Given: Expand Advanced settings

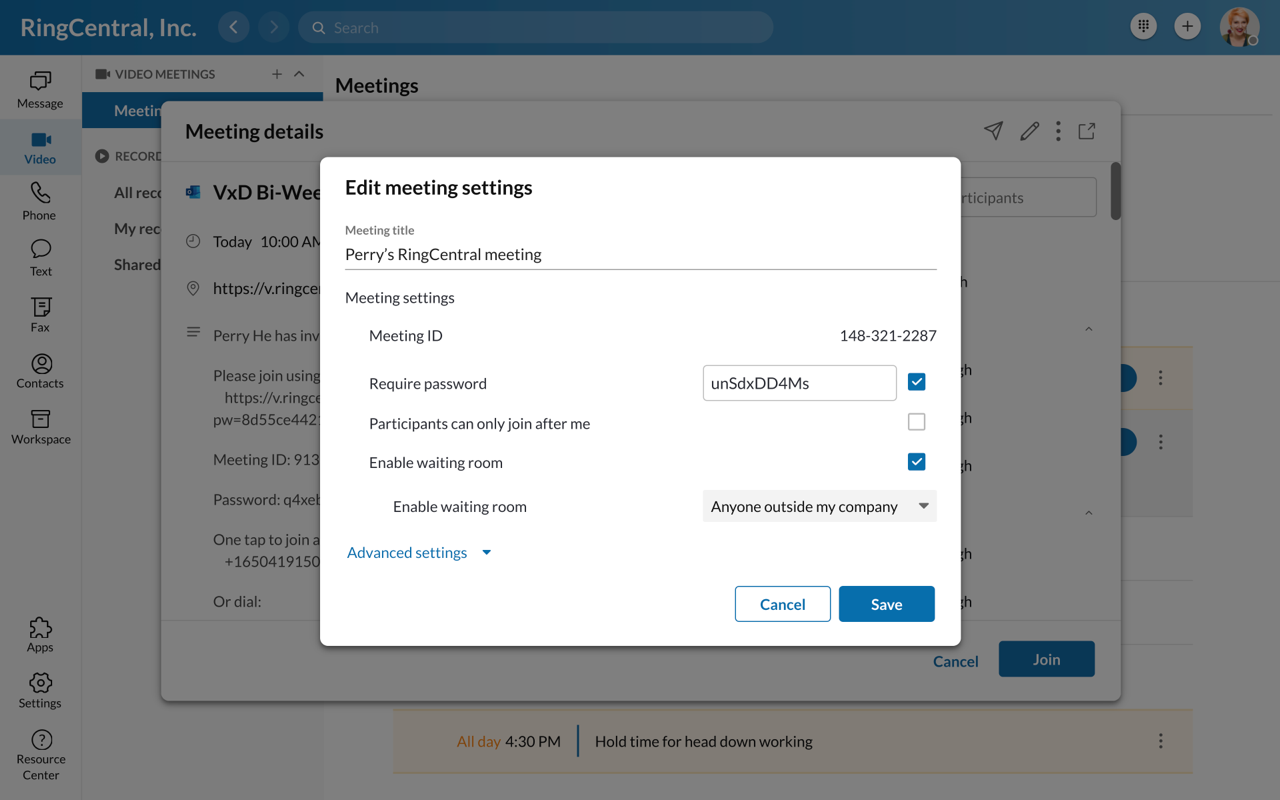Looking at the screenshot, I should 418,552.
